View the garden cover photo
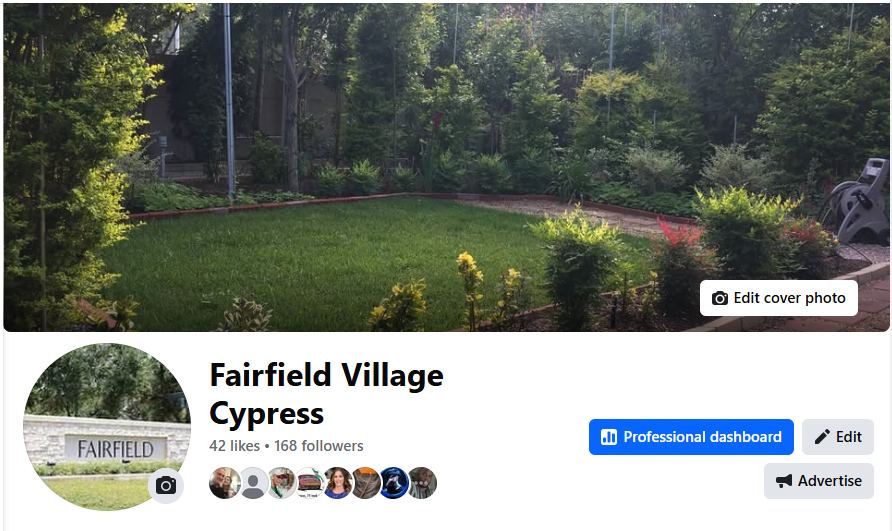The width and height of the screenshot is (892, 531). [446, 167]
